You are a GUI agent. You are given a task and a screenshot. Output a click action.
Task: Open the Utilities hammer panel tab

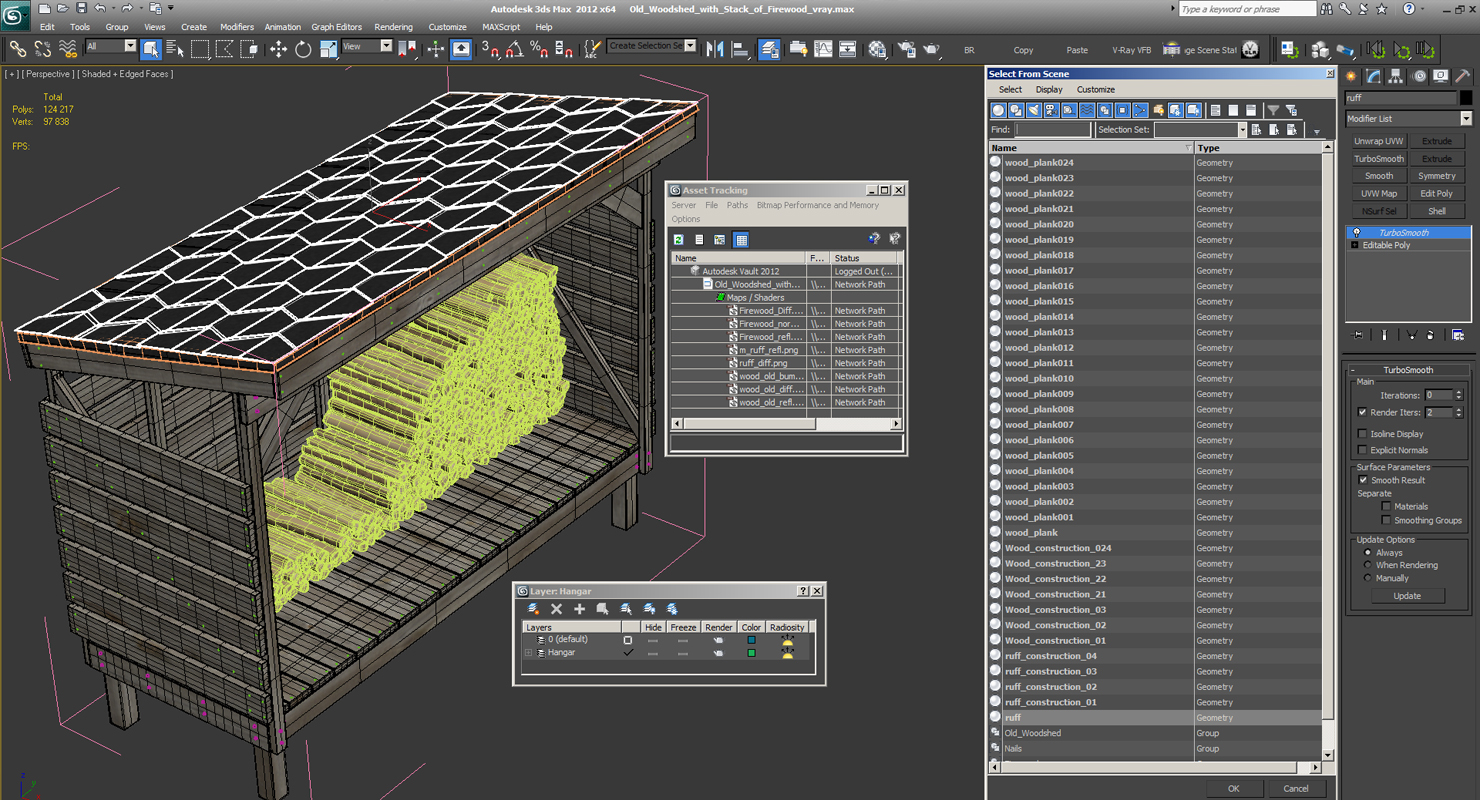[x=1462, y=76]
